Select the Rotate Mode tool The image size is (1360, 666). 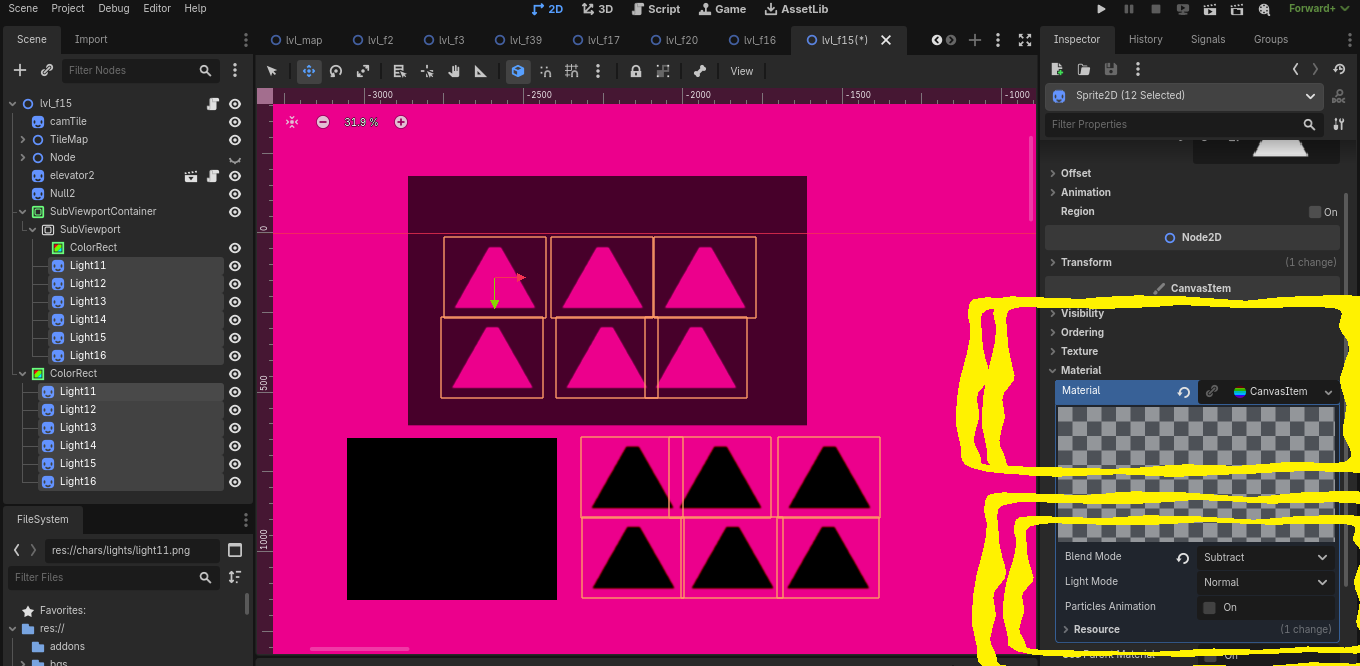pos(336,71)
